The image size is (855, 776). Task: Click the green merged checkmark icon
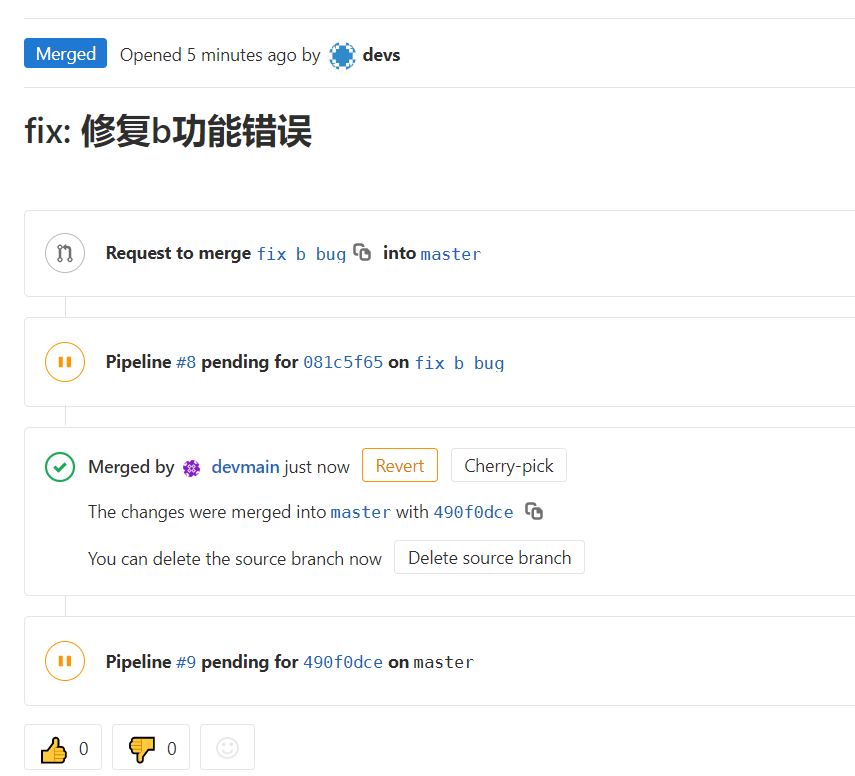(60, 466)
